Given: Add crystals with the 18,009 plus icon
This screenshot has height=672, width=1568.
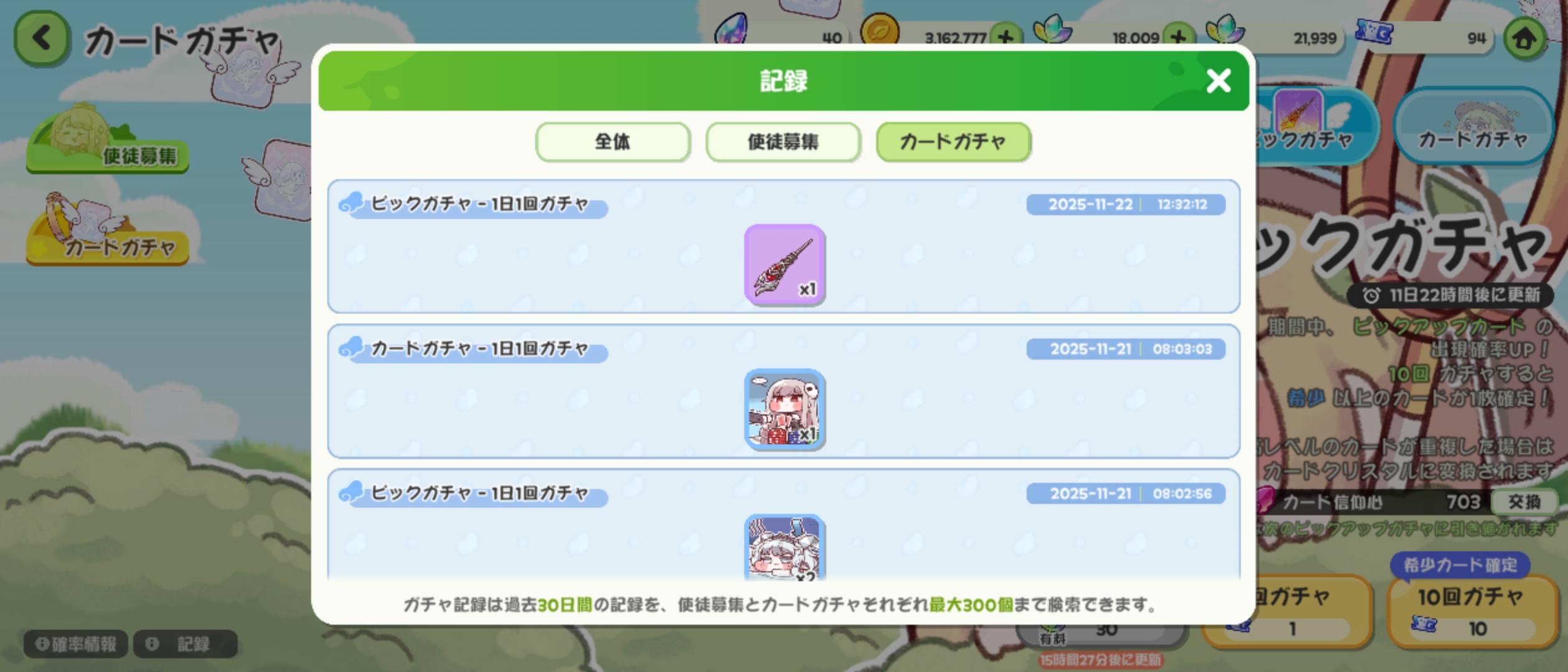Looking at the screenshot, I should 1178,37.
